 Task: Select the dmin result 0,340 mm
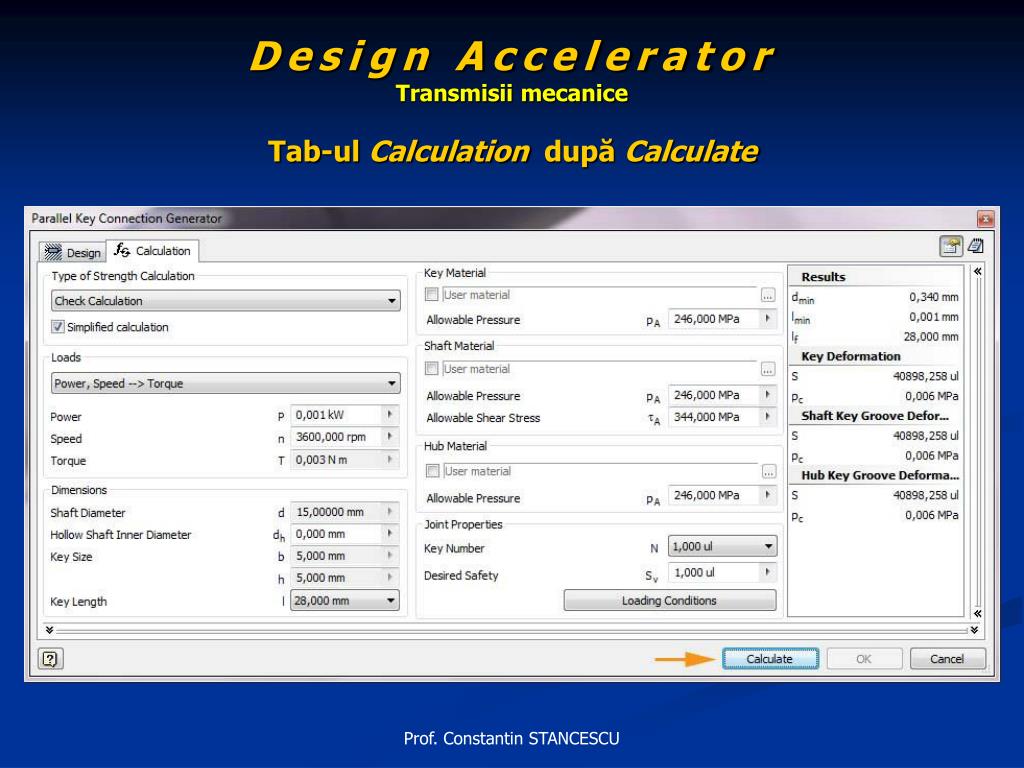pos(933,297)
